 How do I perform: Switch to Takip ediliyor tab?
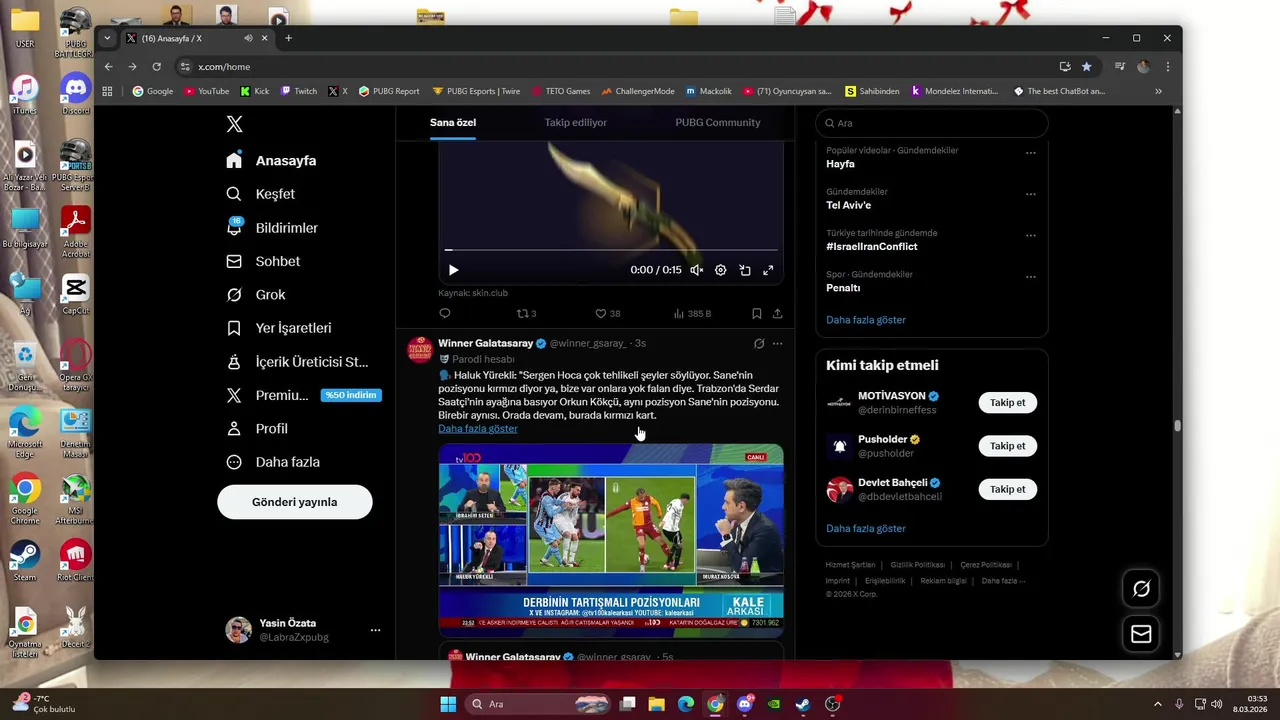(x=576, y=122)
